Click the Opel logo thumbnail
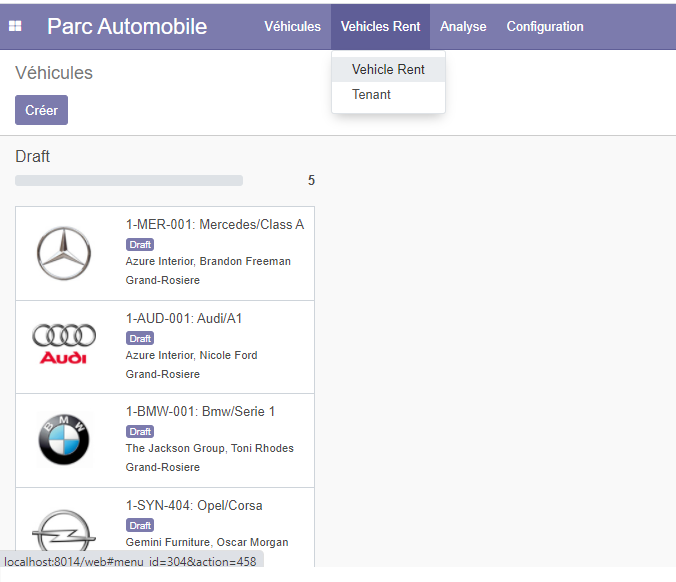The width and height of the screenshot is (676, 582). [x=64, y=531]
